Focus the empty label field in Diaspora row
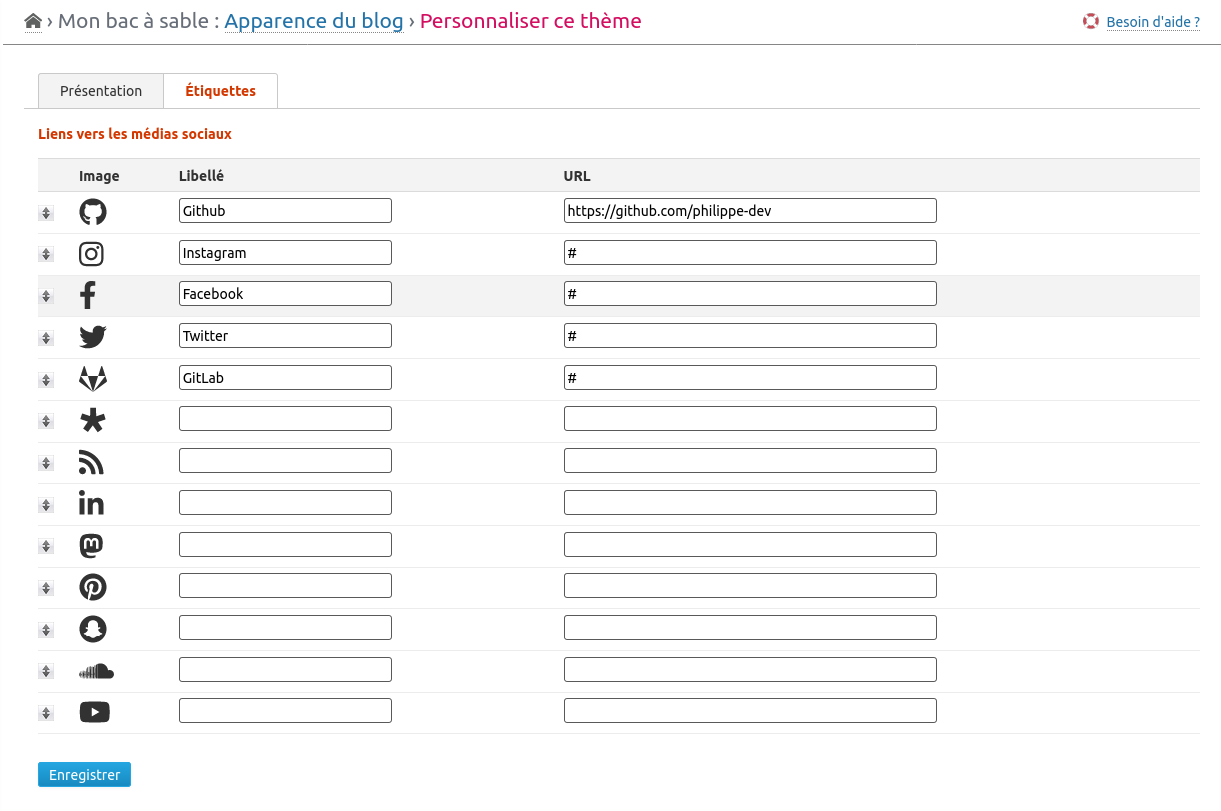The width and height of the screenshot is (1221, 811). pos(285,419)
